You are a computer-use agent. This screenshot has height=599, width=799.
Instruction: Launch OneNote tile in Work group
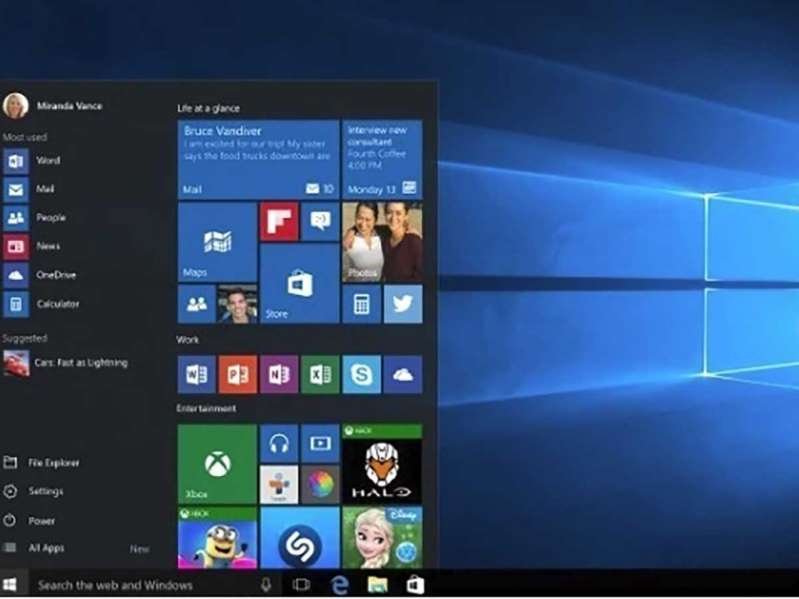(279, 375)
